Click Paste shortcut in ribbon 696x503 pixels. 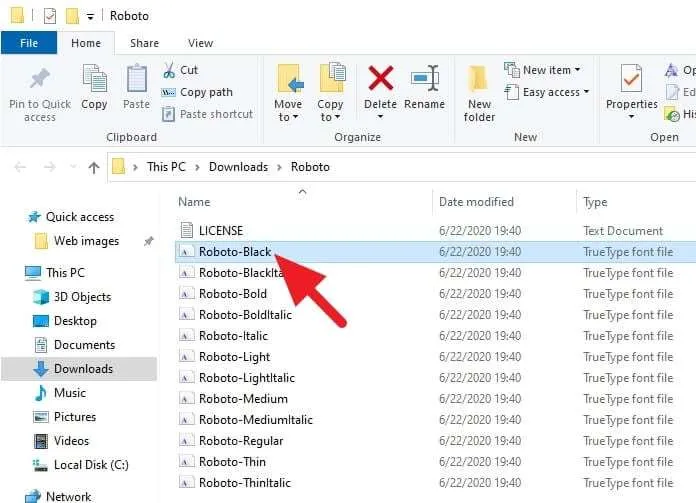coord(207,114)
